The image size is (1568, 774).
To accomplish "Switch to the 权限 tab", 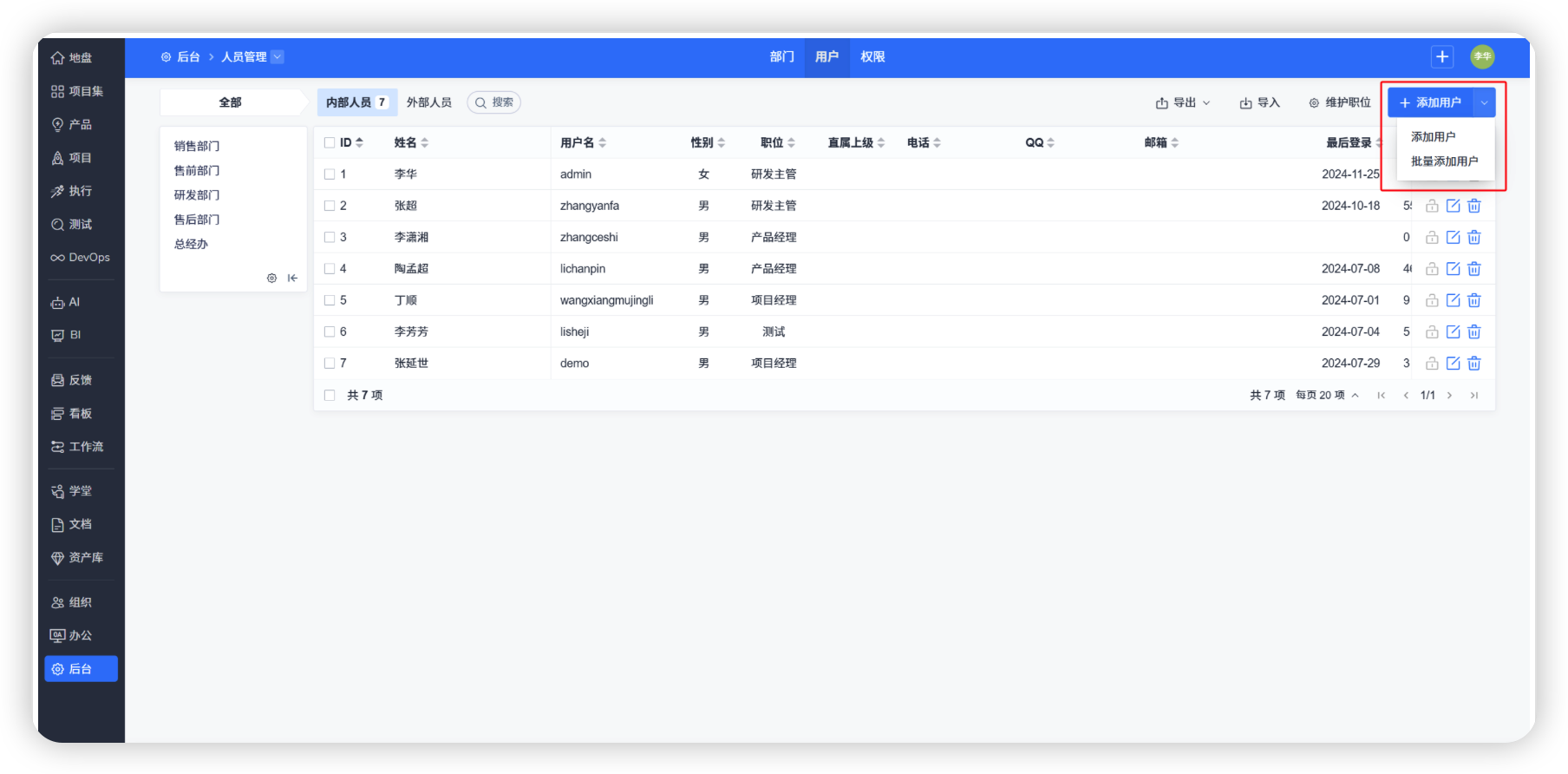I will pos(872,56).
